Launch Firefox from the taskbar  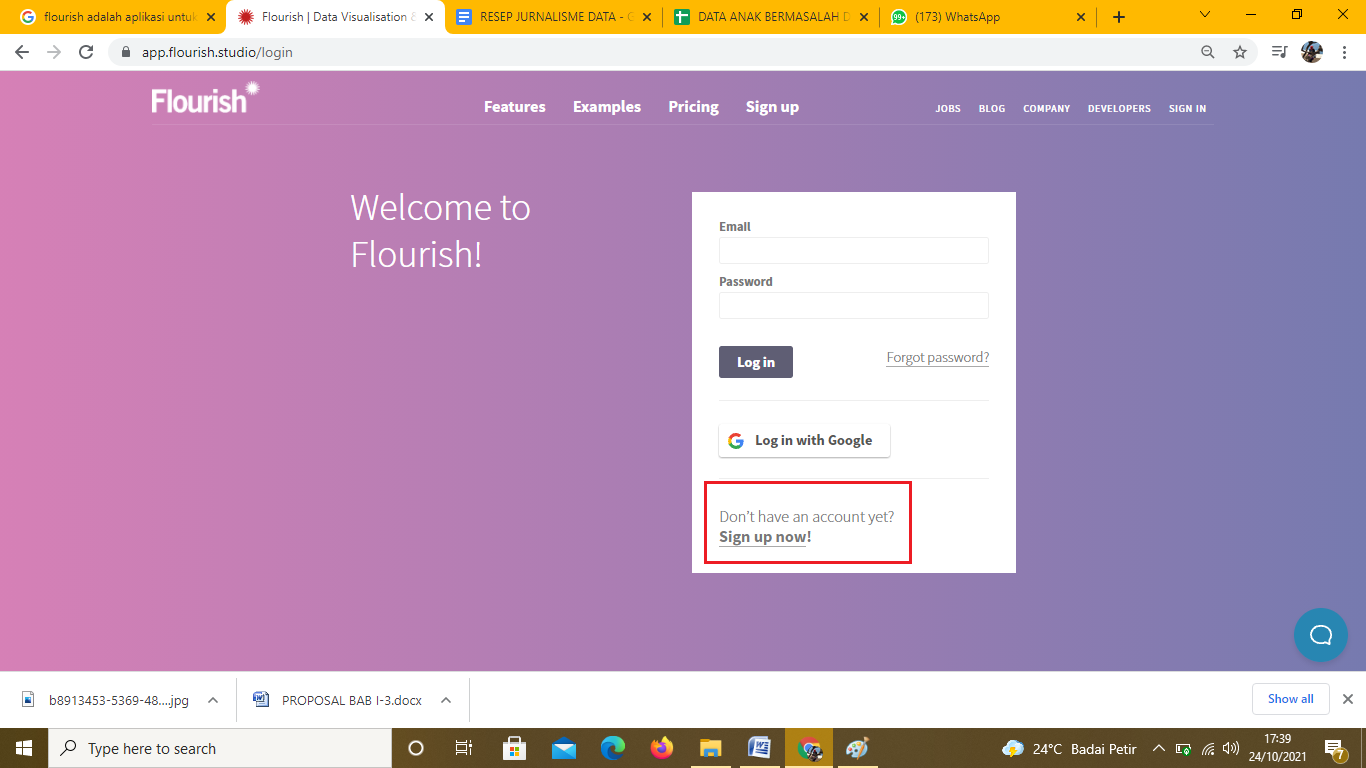tap(662, 748)
